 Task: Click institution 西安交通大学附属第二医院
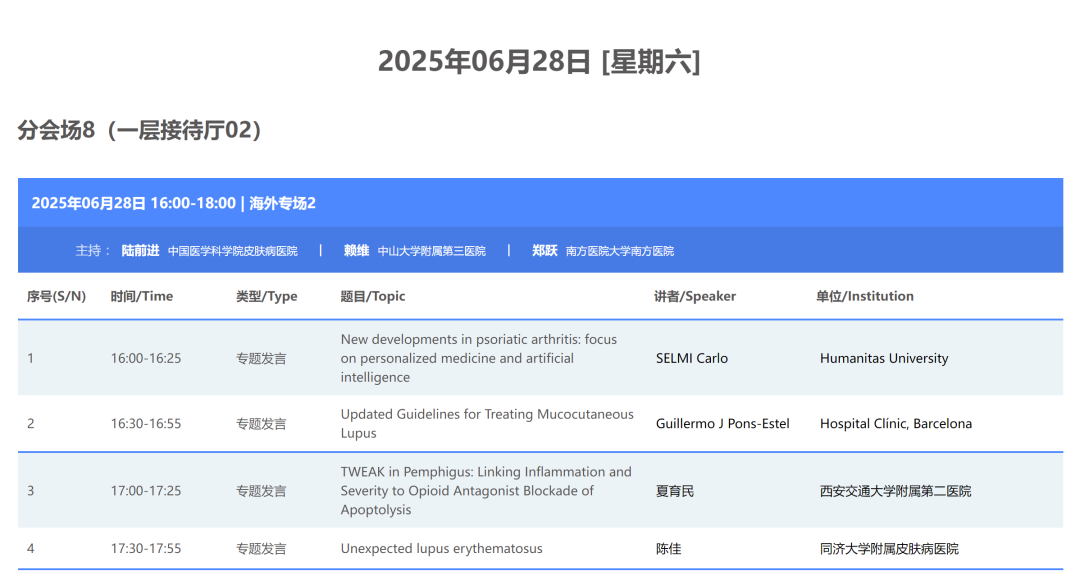895,491
